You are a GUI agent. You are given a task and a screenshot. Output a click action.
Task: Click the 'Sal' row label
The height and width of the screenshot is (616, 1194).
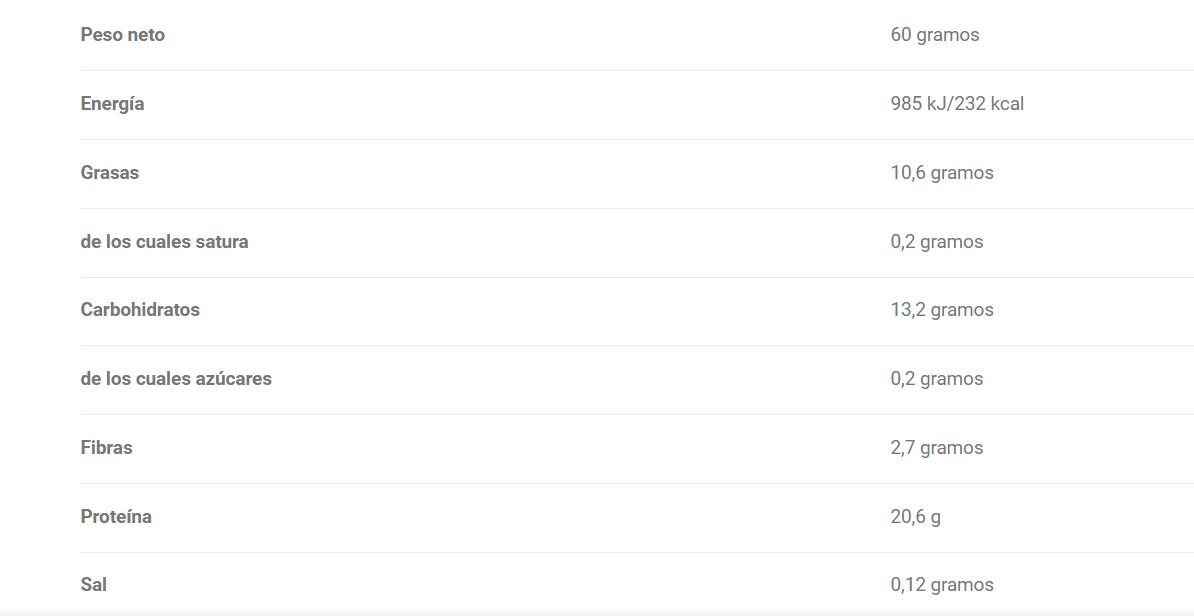click(x=93, y=585)
